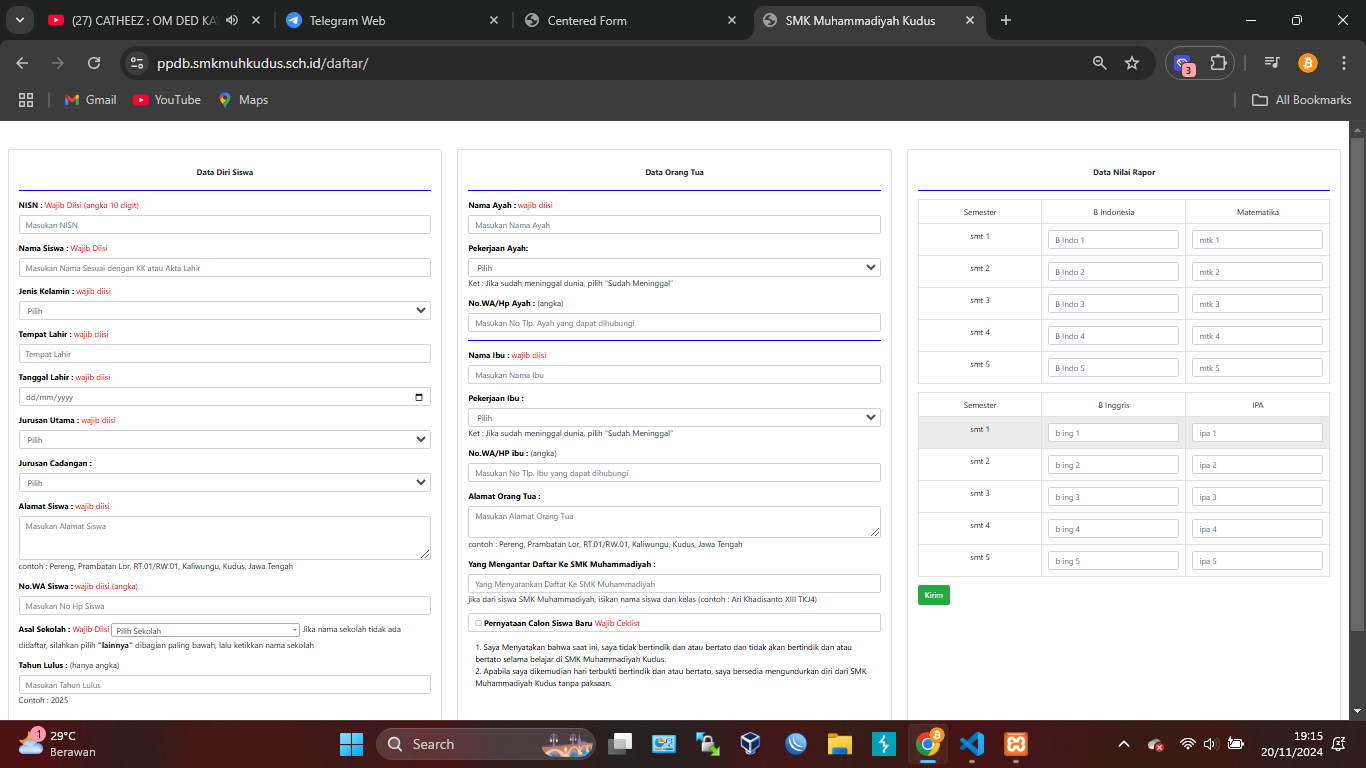This screenshot has height=768, width=1366.
Task: Open a new tab with plus button
Action: [x=1006, y=20]
